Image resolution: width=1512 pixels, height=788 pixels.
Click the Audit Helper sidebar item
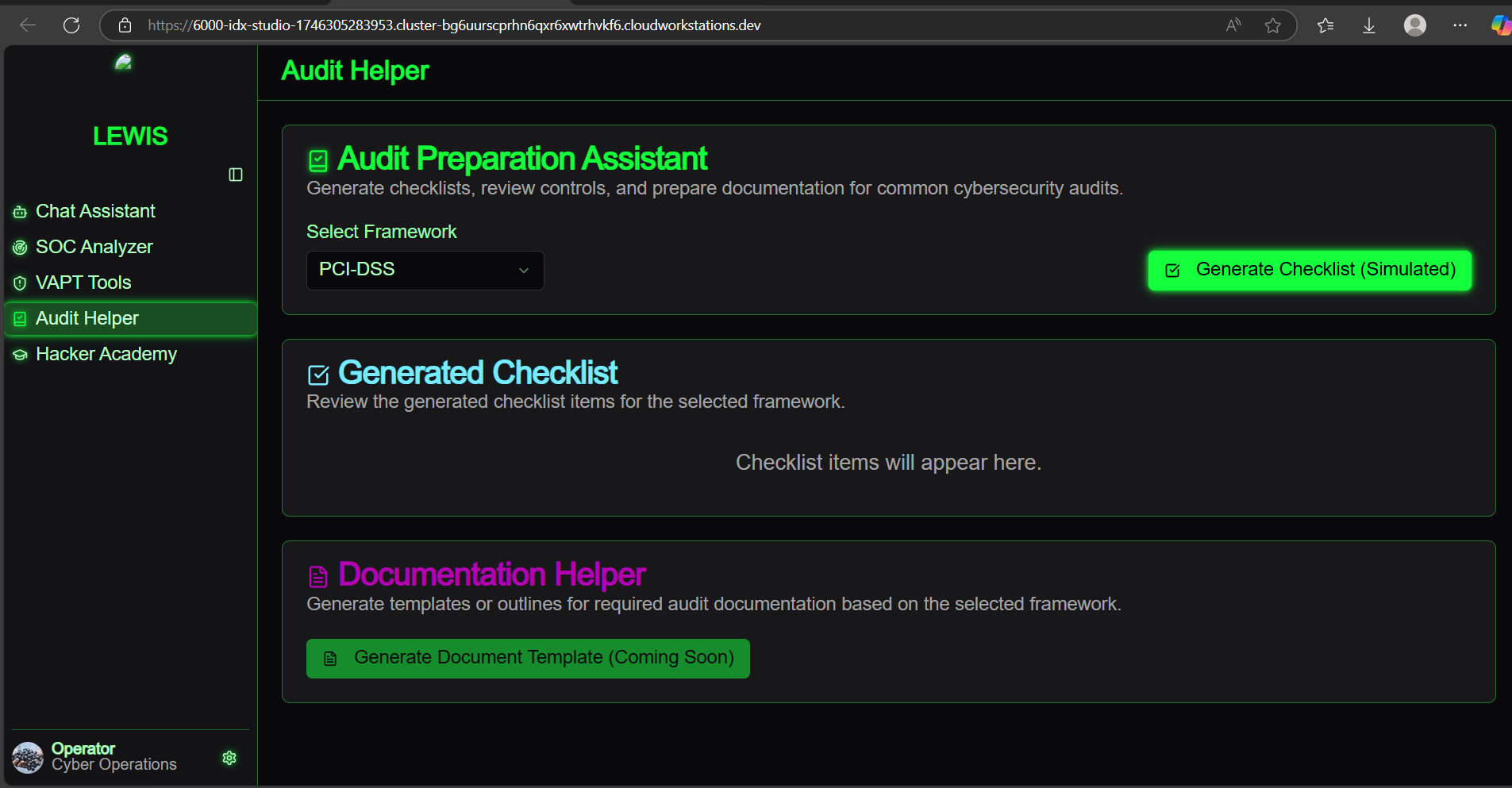click(87, 318)
